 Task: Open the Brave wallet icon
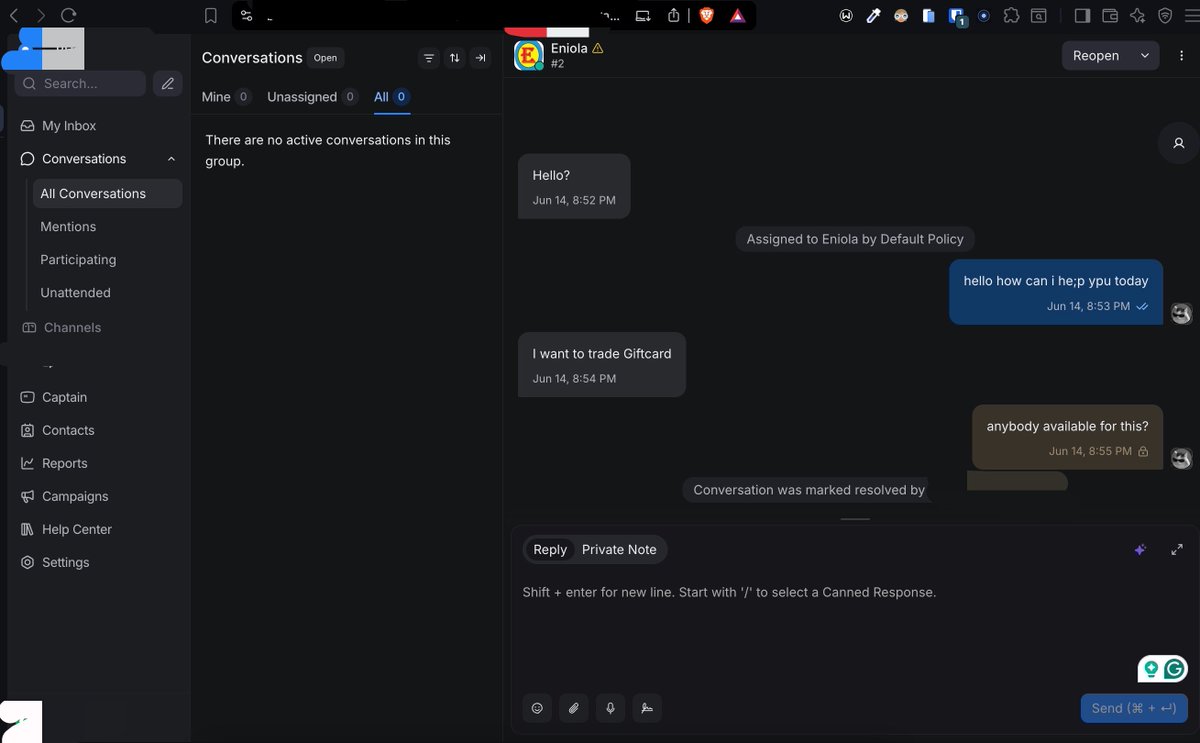[x=1109, y=15]
